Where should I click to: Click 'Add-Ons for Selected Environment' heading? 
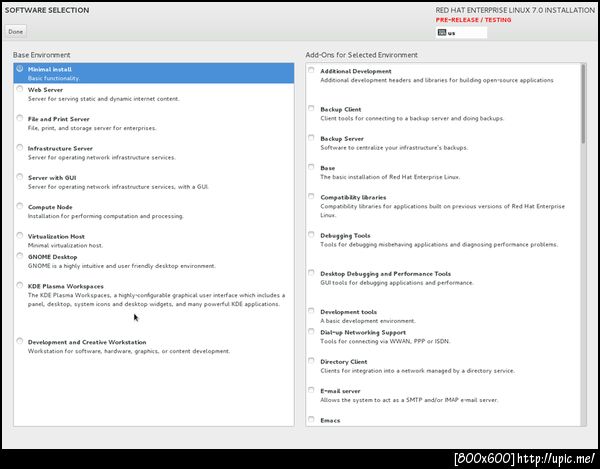[361, 55]
